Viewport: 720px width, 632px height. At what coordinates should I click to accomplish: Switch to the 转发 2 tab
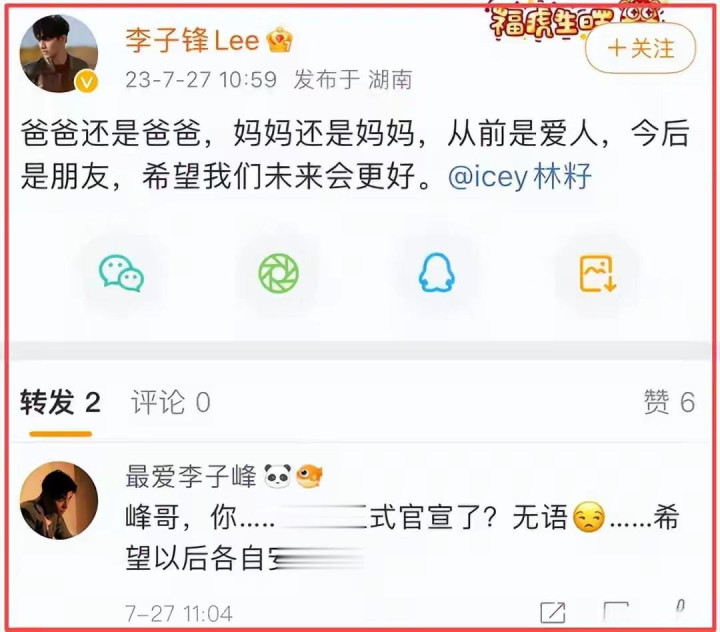click(x=60, y=402)
